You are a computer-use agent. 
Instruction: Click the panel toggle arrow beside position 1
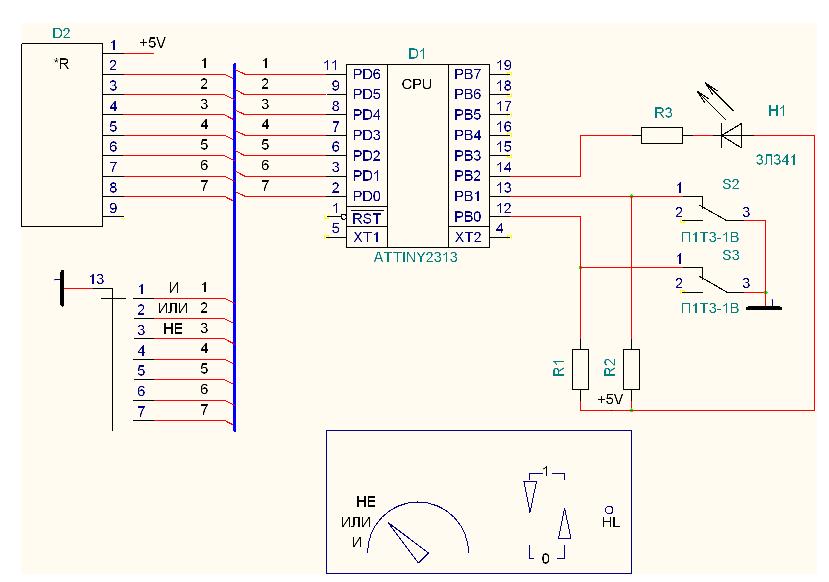tap(530, 493)
